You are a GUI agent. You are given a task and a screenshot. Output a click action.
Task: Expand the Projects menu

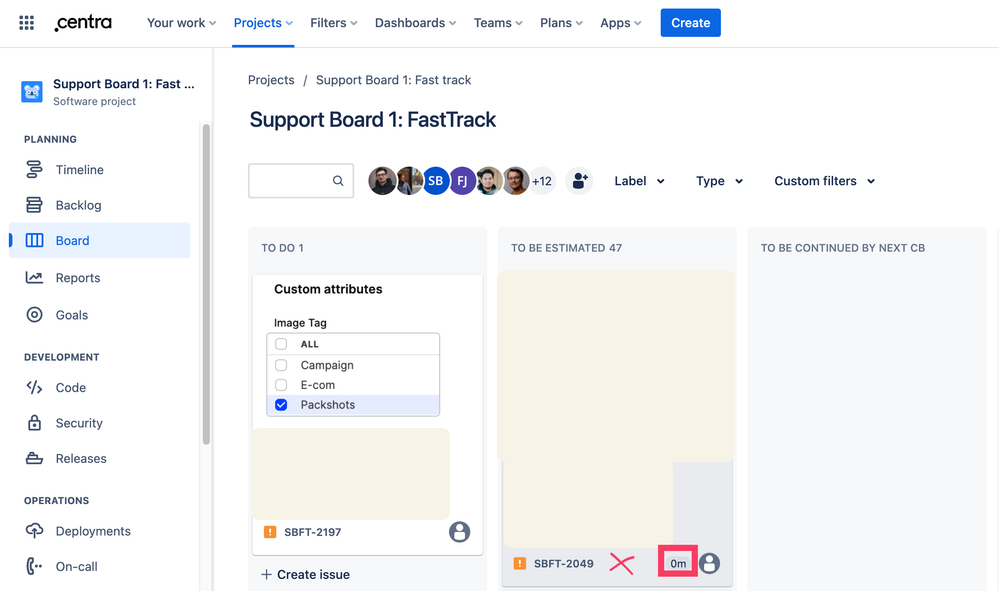click(x=263, y=23)
